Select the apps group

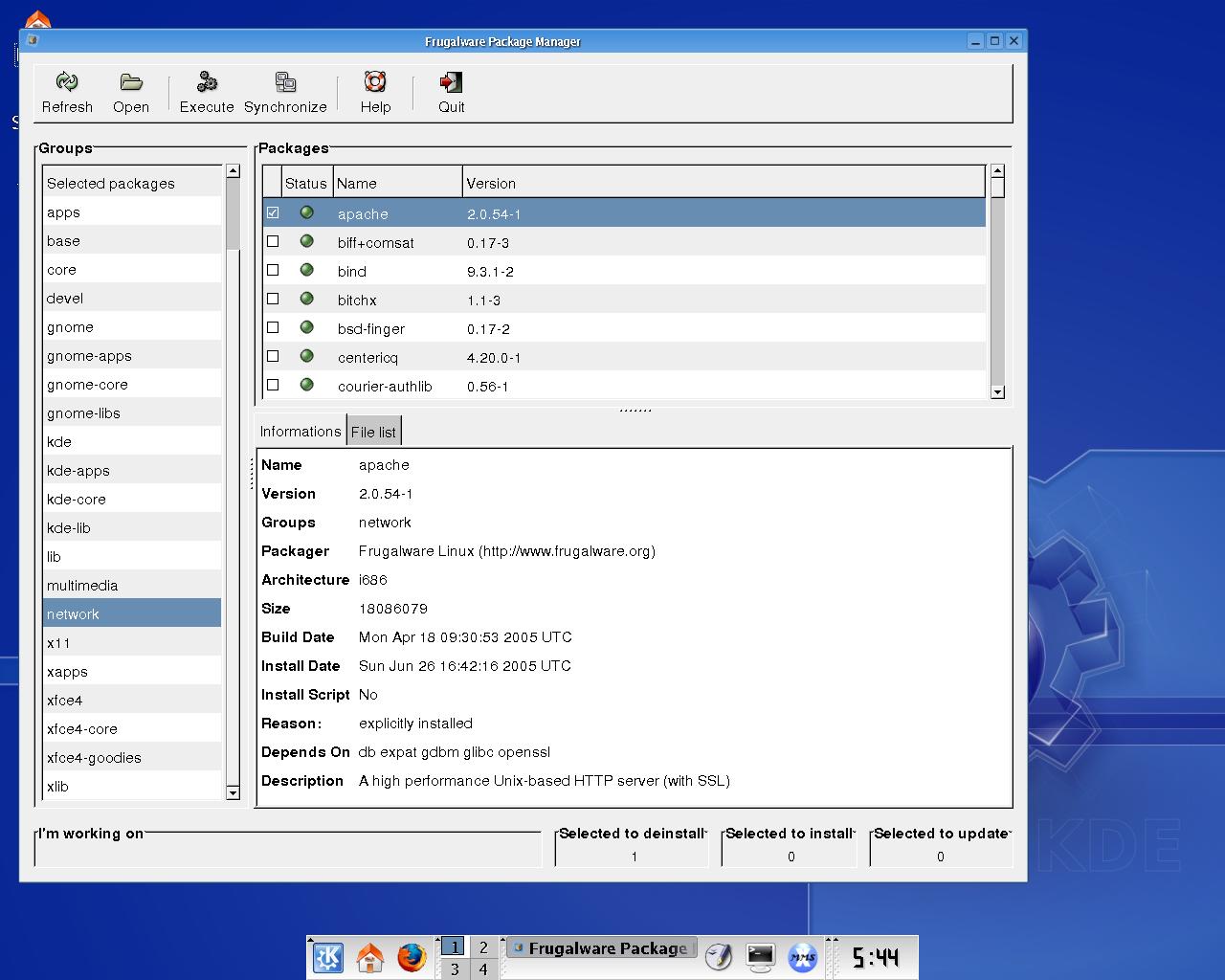tap(132, 212)
